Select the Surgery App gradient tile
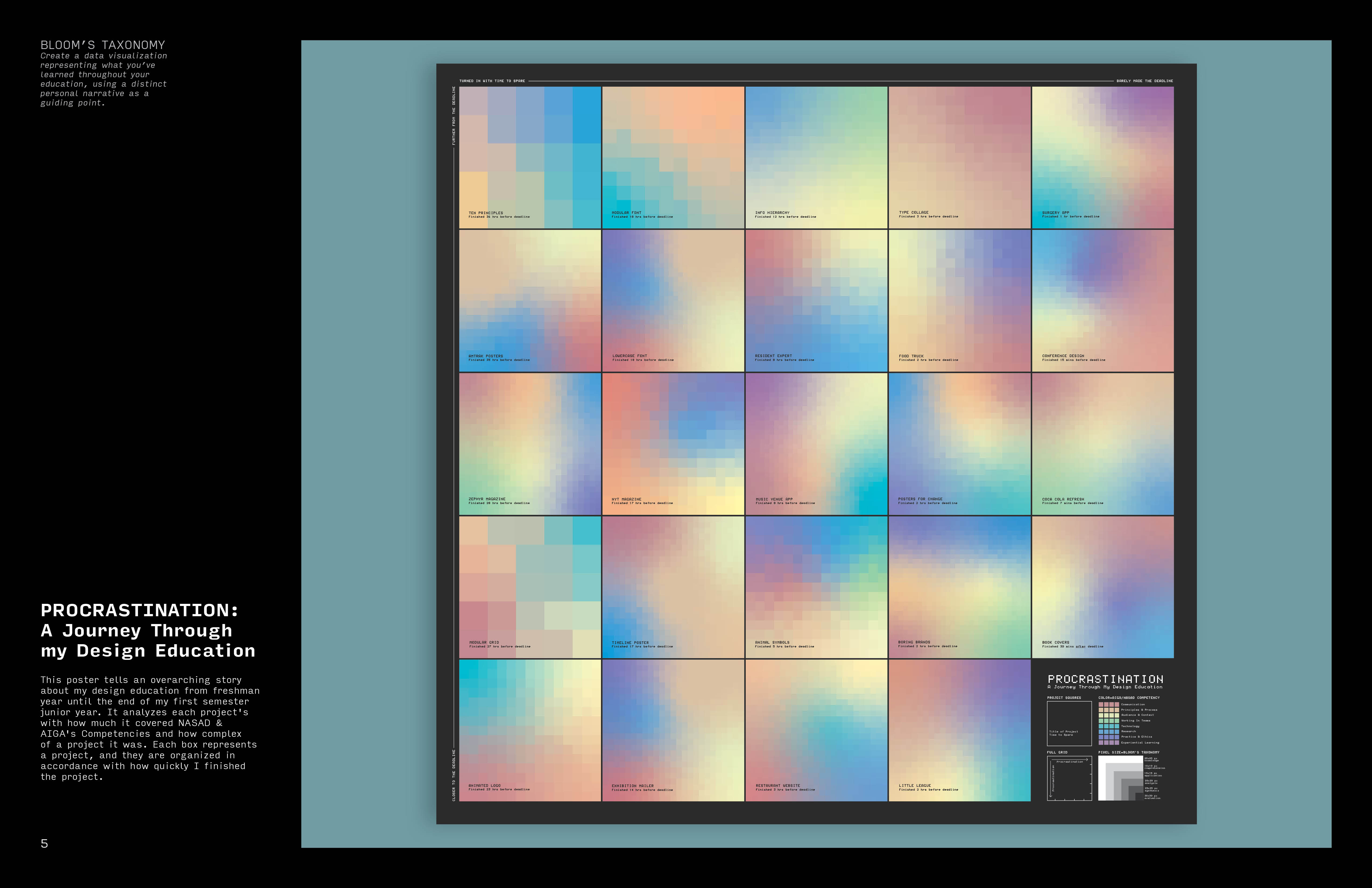This screenshot has height=888, width=1372. click(1102, 157)
